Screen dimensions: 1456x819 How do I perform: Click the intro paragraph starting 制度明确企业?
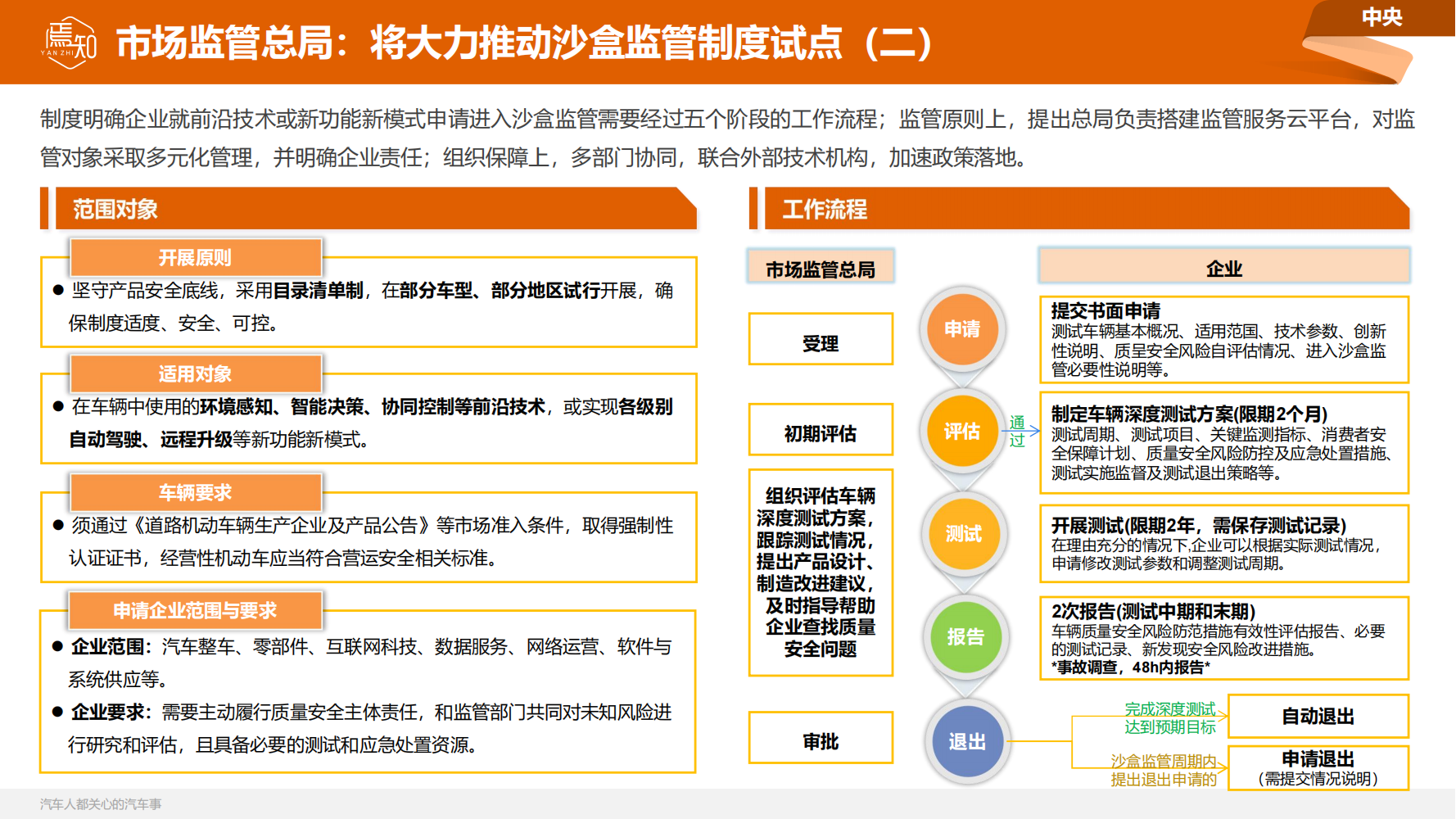click(x=728, y=138)
